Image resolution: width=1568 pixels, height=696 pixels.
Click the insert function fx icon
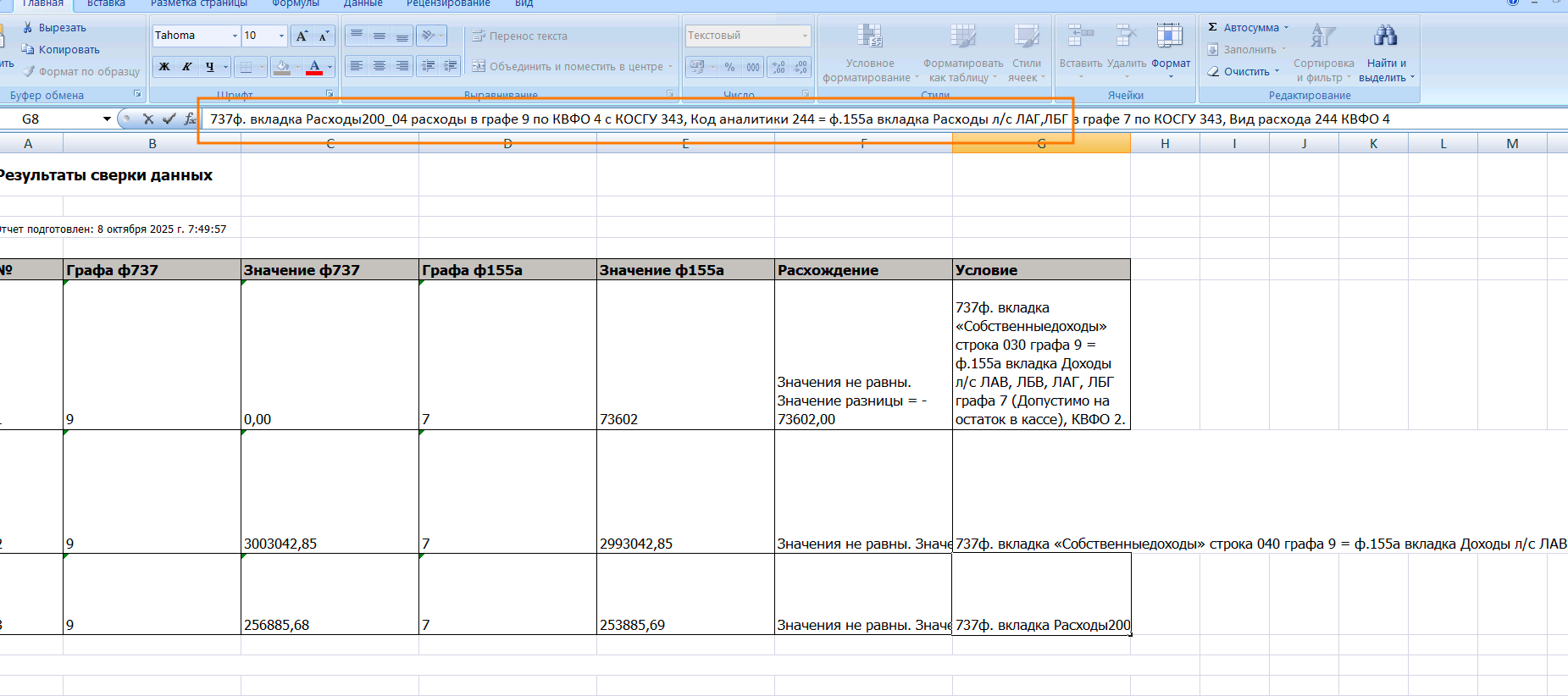click(190, 119)
